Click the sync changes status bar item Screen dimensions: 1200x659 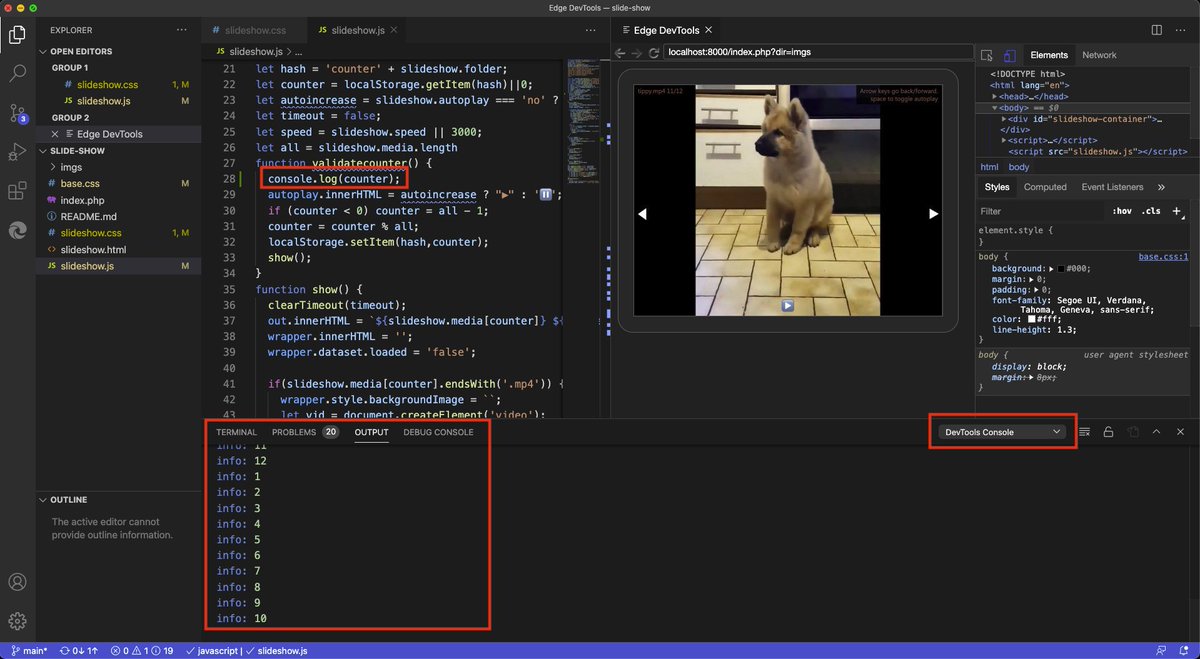click(x=78, y=651)
